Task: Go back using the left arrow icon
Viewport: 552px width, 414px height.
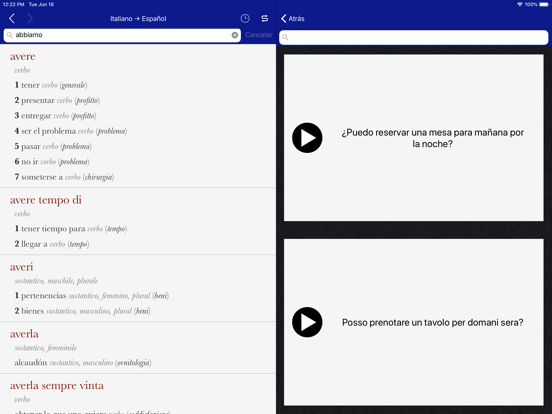Action: pyautogui.click(x=12, y=19)
